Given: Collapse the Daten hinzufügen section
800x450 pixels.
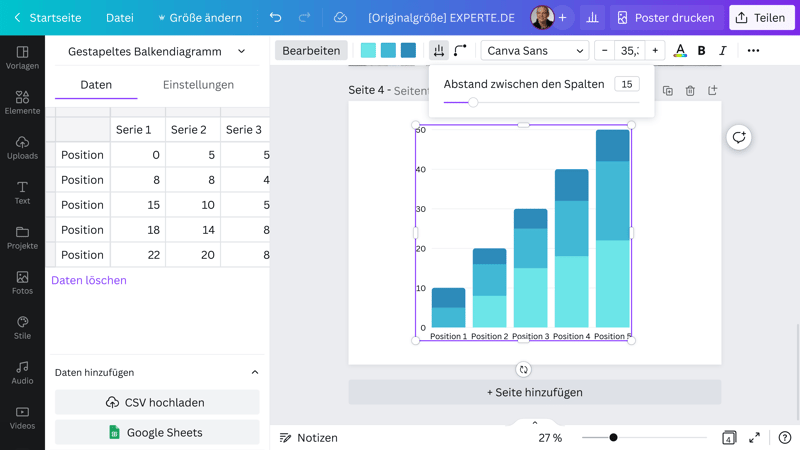Looking at the screenshot, I should click(254, 372).
